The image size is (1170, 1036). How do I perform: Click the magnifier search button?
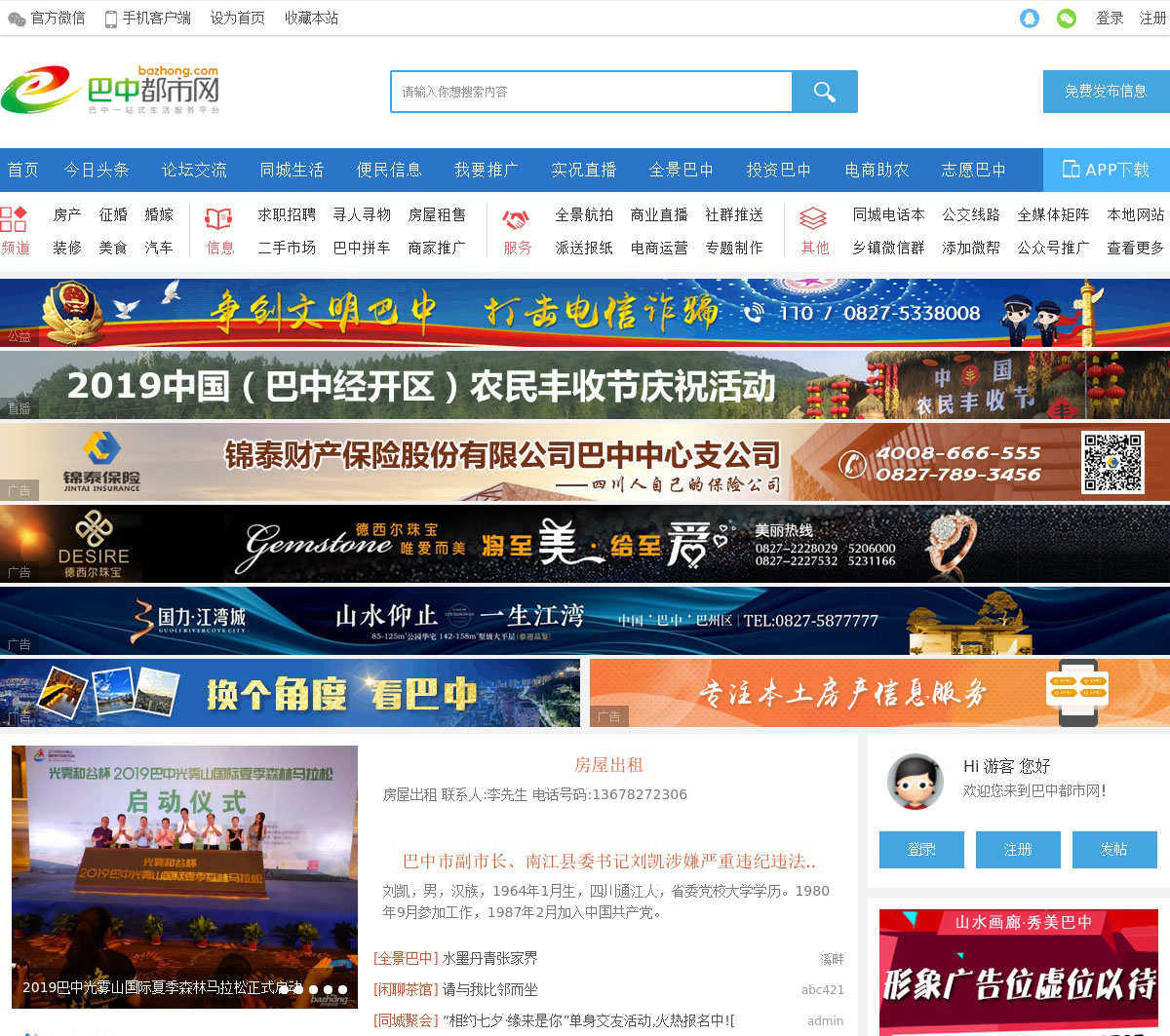click(824, 92)
